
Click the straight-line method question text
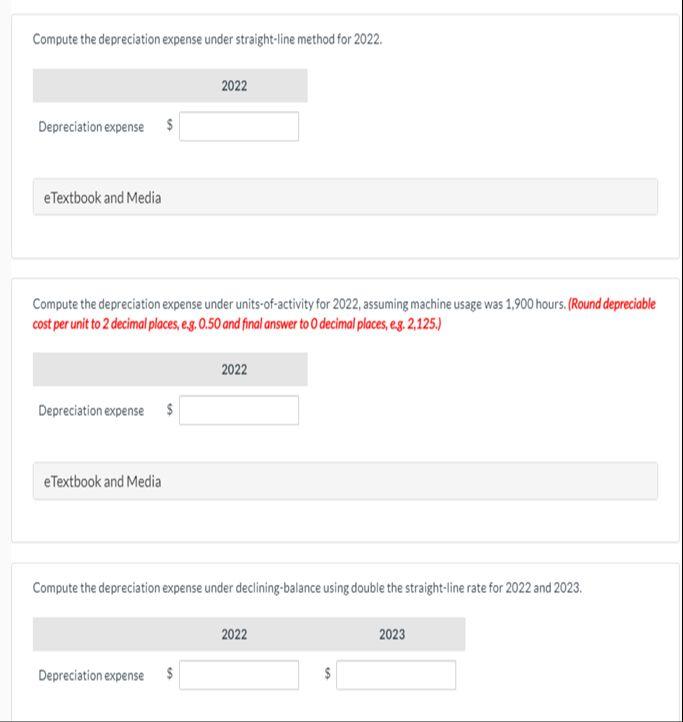(207, 40)
